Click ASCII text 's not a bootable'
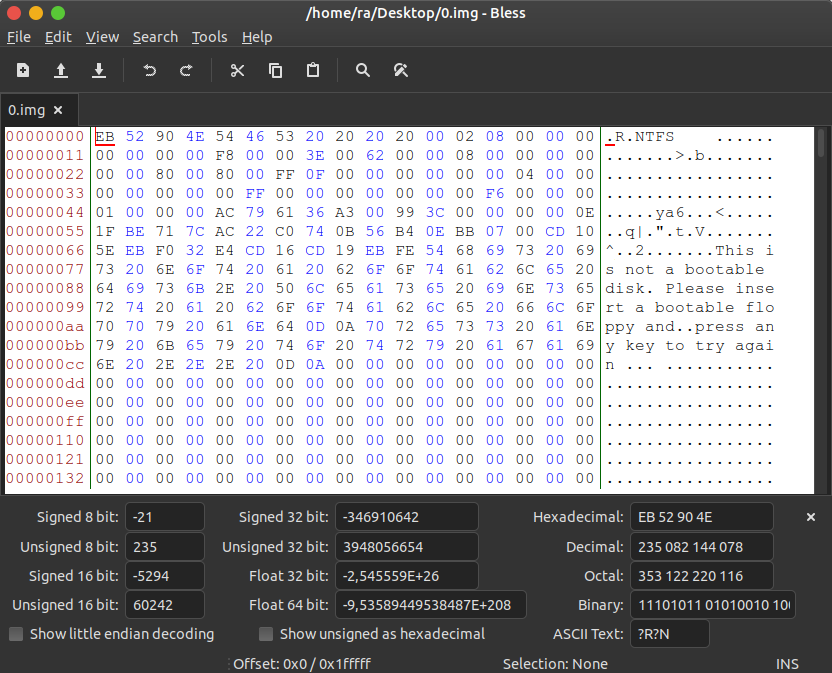832x673 pixels. tap(684, 269)
